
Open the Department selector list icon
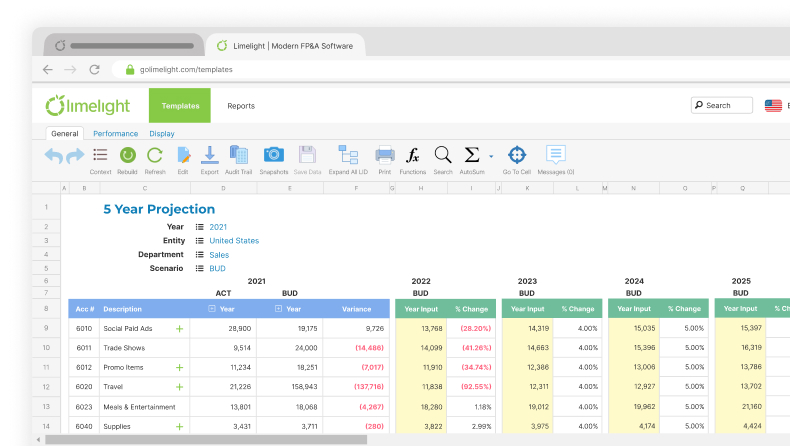click(x=200, y=255)
